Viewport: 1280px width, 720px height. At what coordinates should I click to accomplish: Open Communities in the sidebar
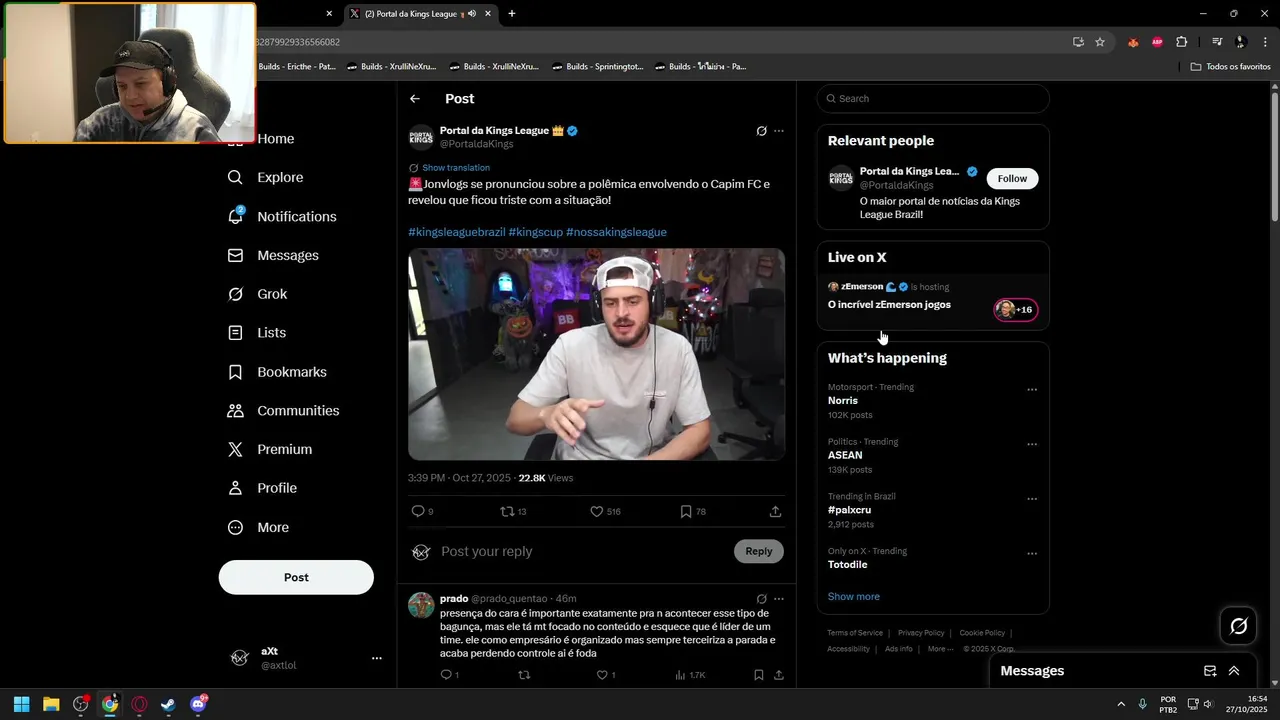tap(284, 411)
